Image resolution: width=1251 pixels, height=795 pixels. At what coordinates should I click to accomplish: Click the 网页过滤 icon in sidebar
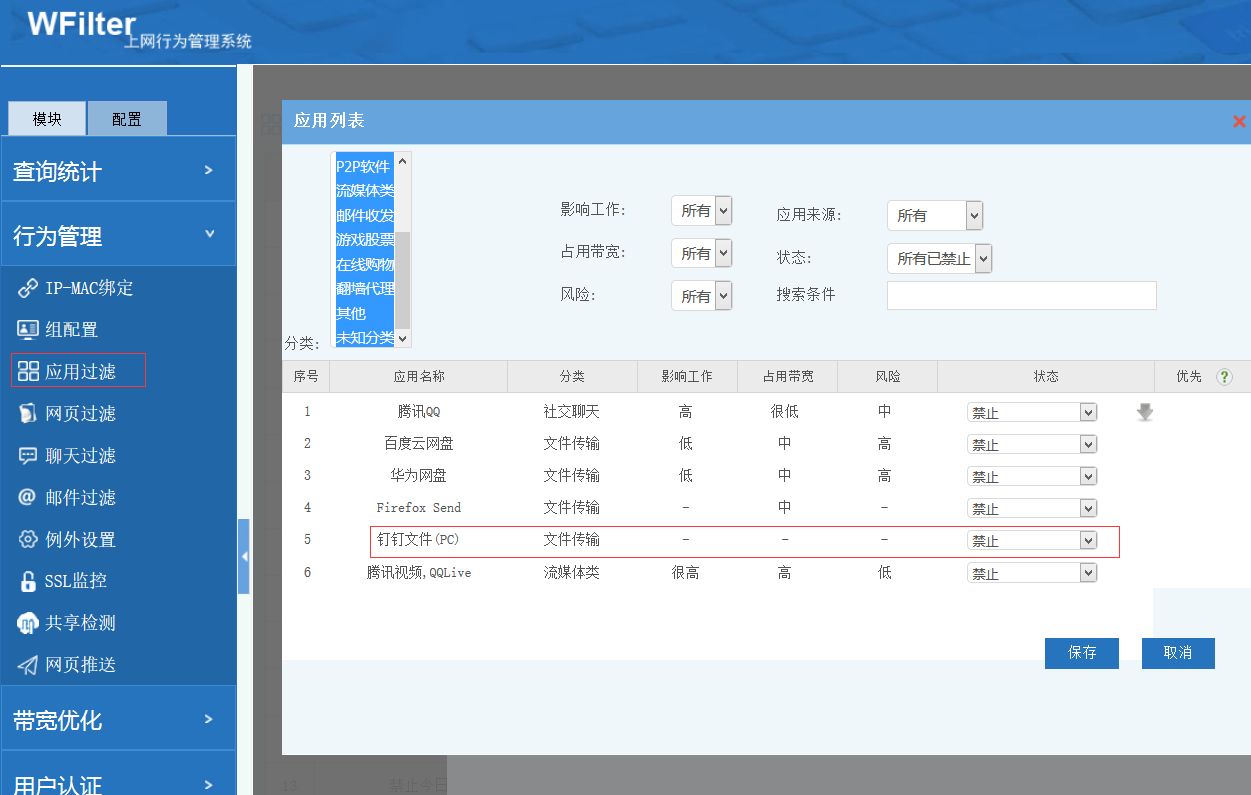point(28,414)
